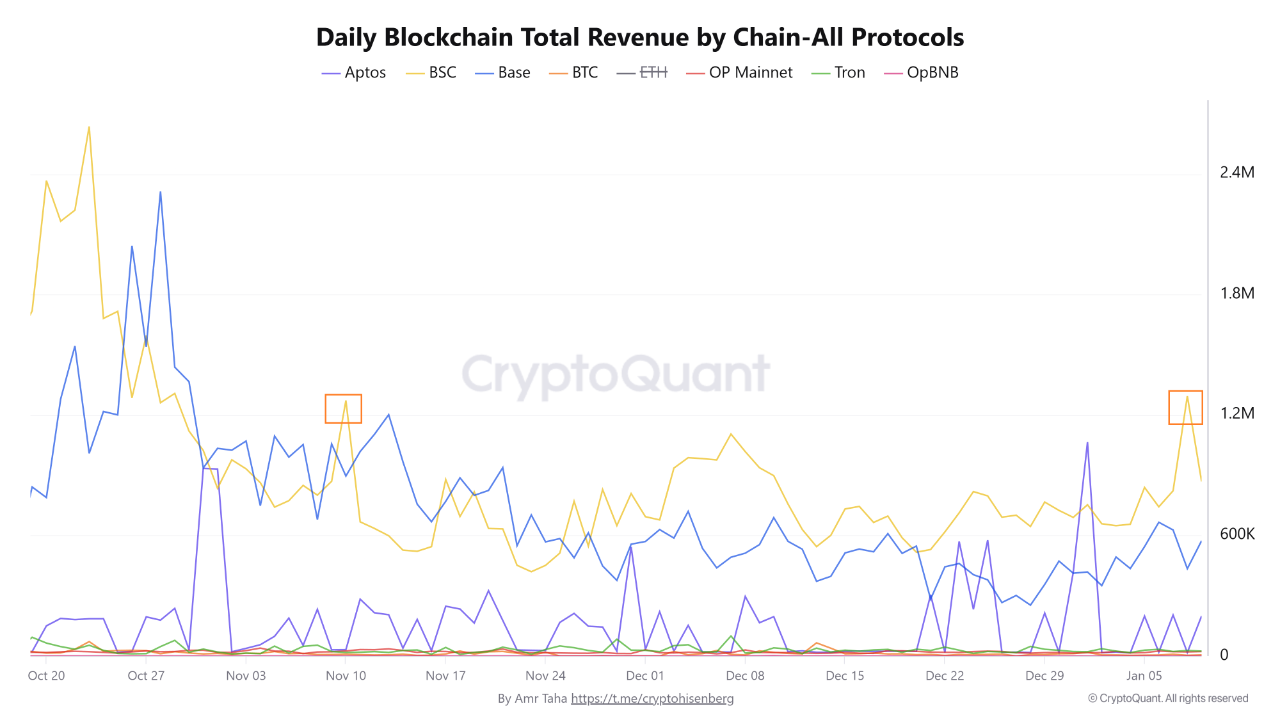The image size is (1280, 720).
Task: Click the CryptoQuant copyright notice
Action: click(1168, 698)
